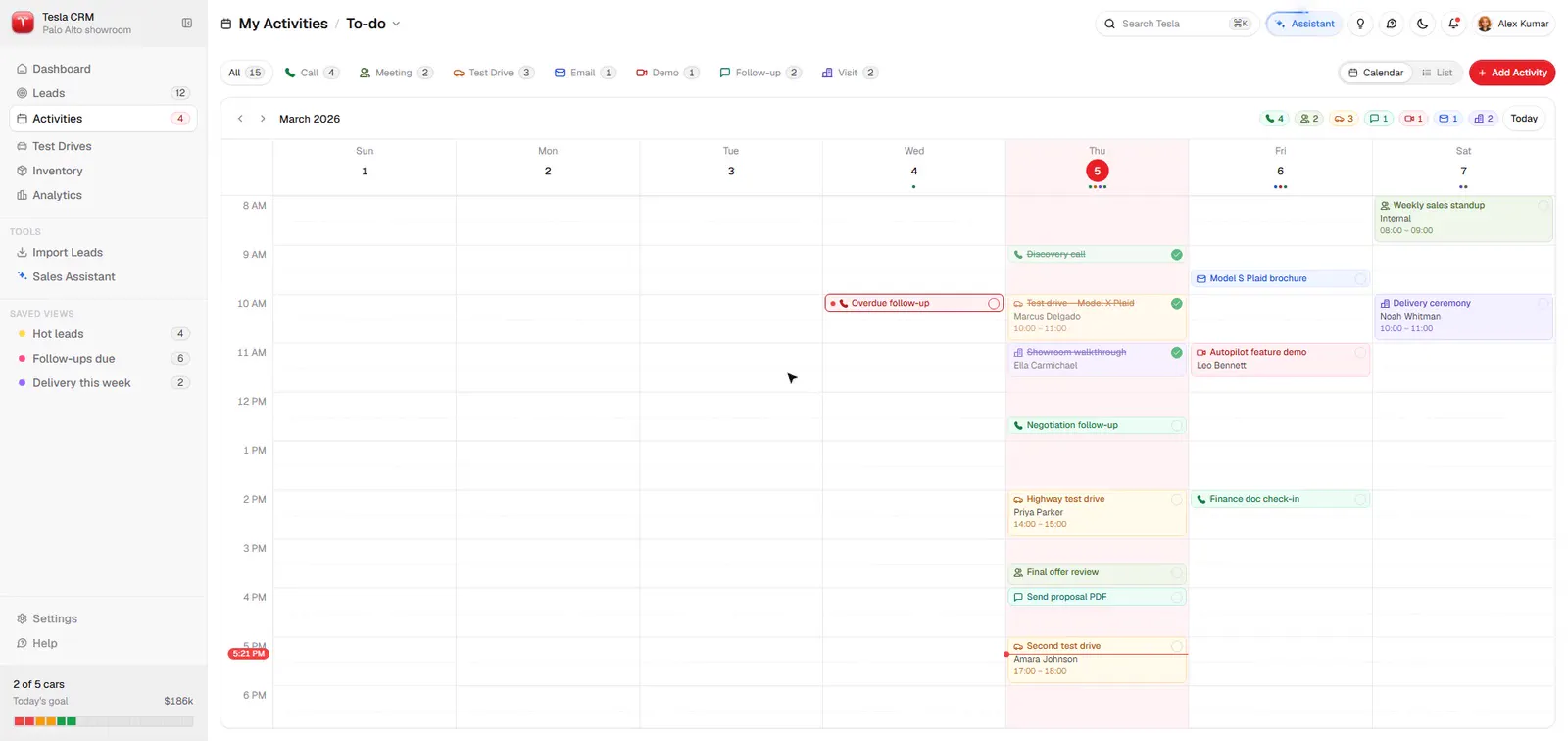Open Import Leads tool

coord(103,253)
